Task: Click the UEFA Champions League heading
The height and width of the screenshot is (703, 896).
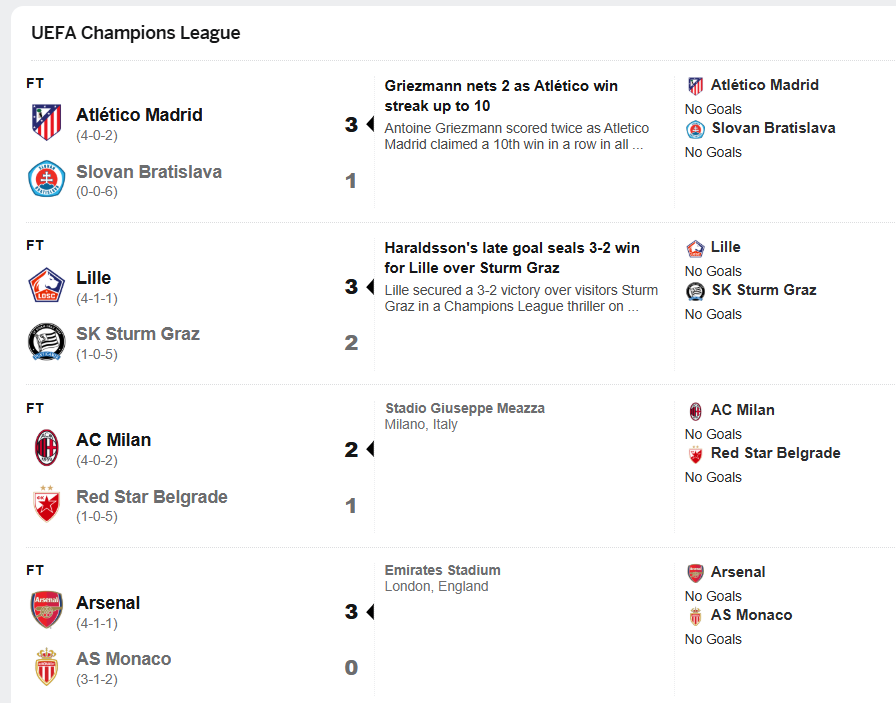Action: click(135, 33)
